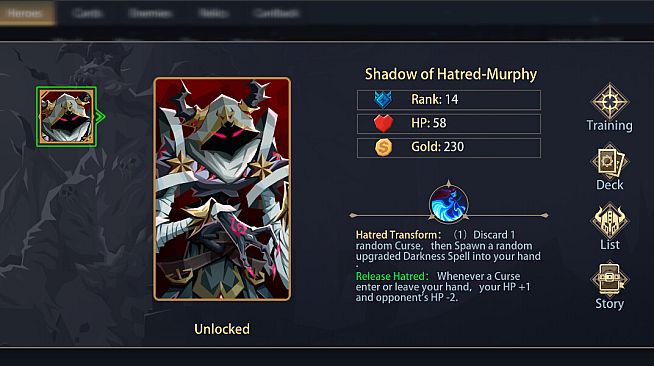Click the red heart HP icon
Image resolution: width=654 pixels, height=366 pixels.
383,123
